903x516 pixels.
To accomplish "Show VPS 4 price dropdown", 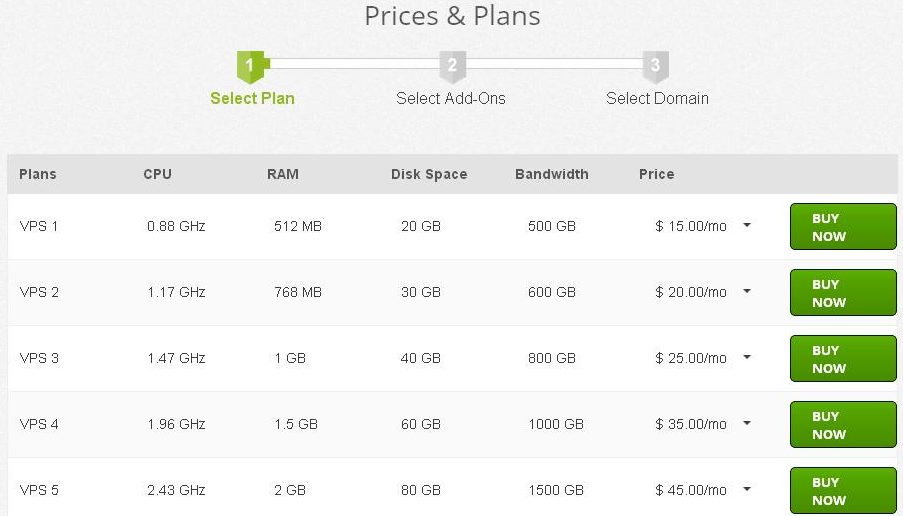I will [x=747, y=424].
